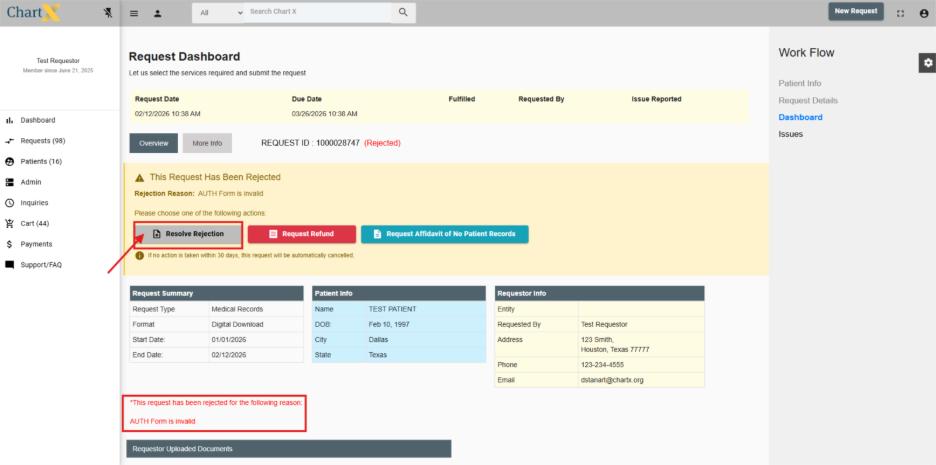Open the All search filter dropdown

click(x=219, y=13)
